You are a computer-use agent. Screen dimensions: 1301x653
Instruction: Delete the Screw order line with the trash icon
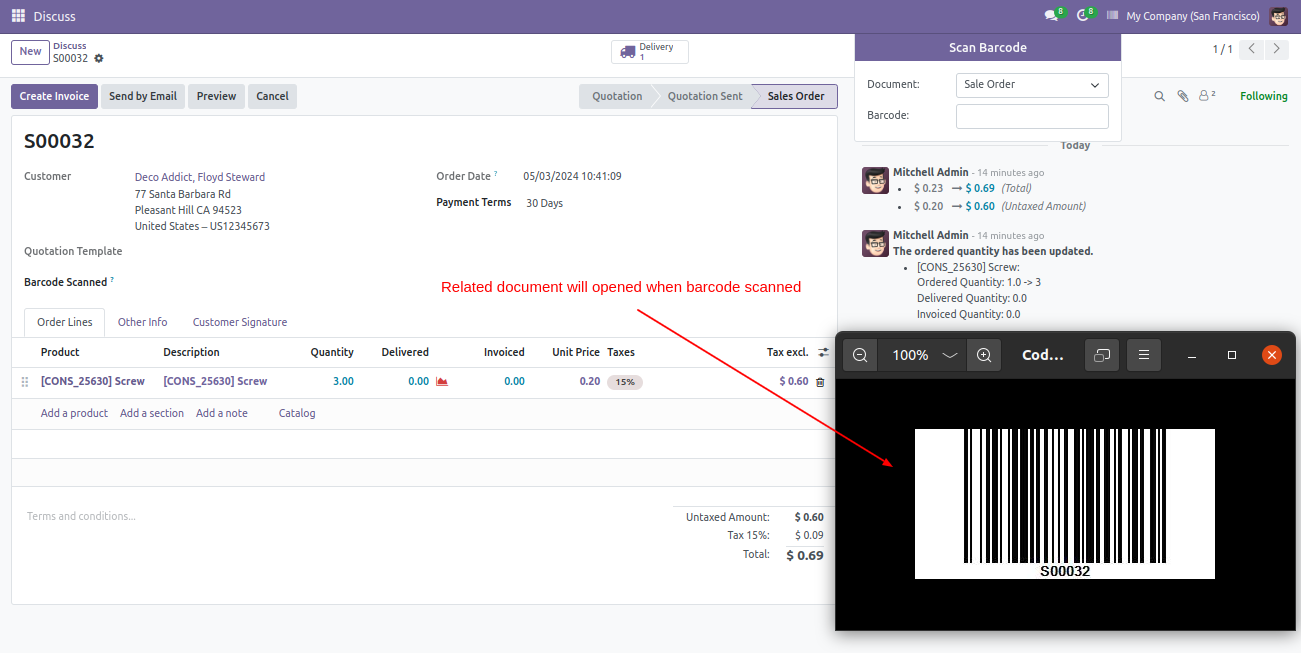[820, 382]
